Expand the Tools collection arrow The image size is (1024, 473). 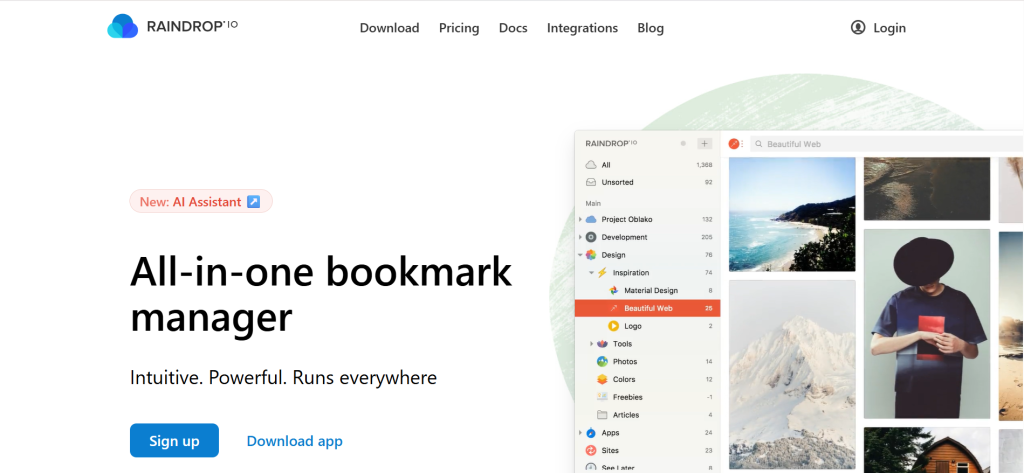pyautogui.click(x=591, y=344)
